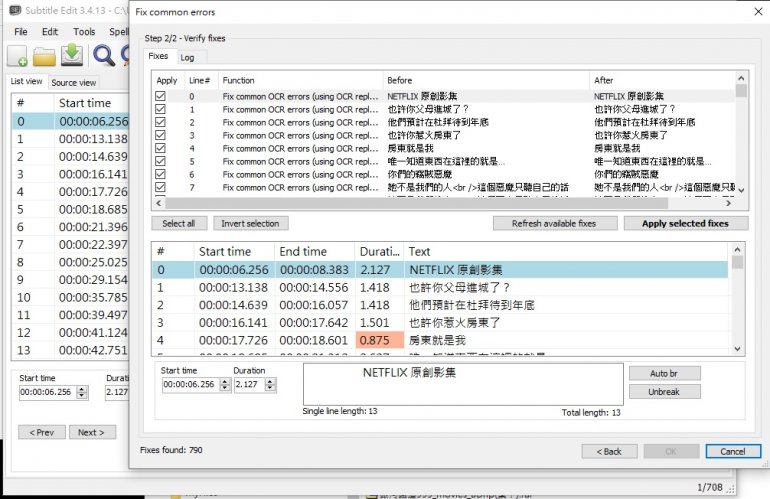This screenshot has height=499, width=770.
Task: Click the After column header
Action: tap(662, 80)
